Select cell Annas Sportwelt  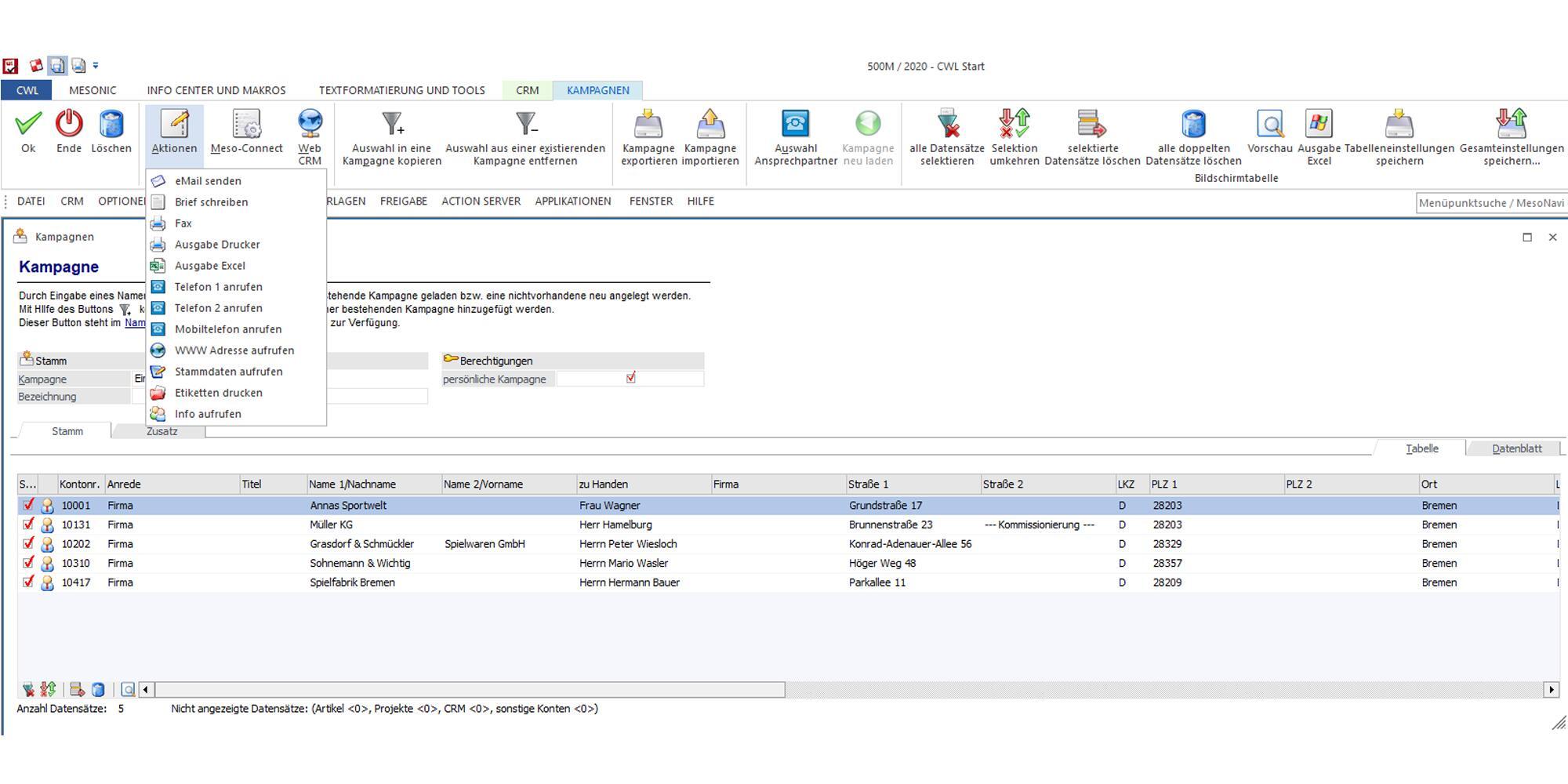[373, 506]
